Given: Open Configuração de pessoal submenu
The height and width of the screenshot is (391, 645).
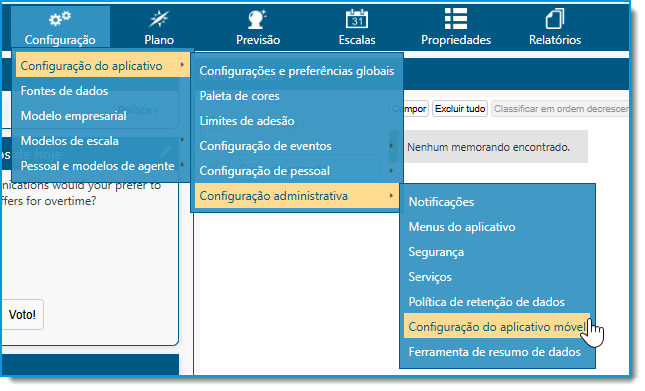Looking at the screenshot, I should pyautogui.click(x=297, y=171).
